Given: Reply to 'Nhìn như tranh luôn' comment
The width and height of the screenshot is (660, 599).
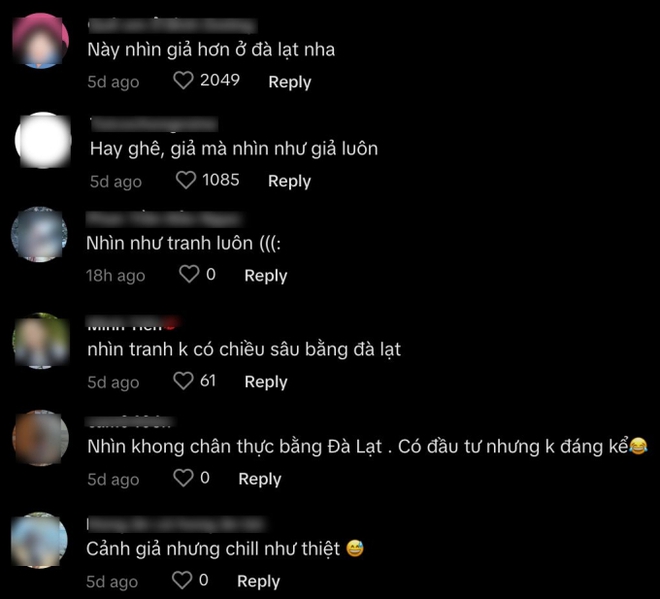Looking at the screenshot, I should (266, 276).
